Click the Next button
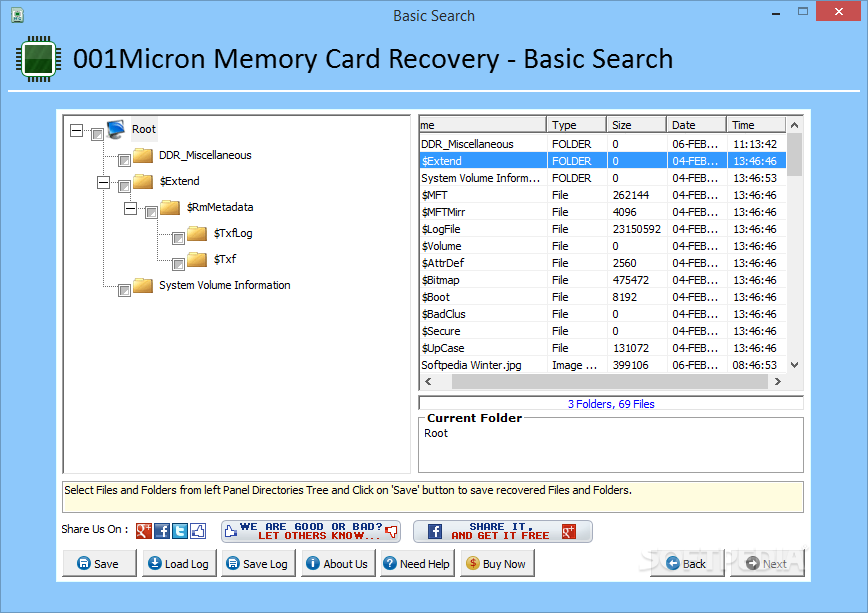 tap(767, 563)
